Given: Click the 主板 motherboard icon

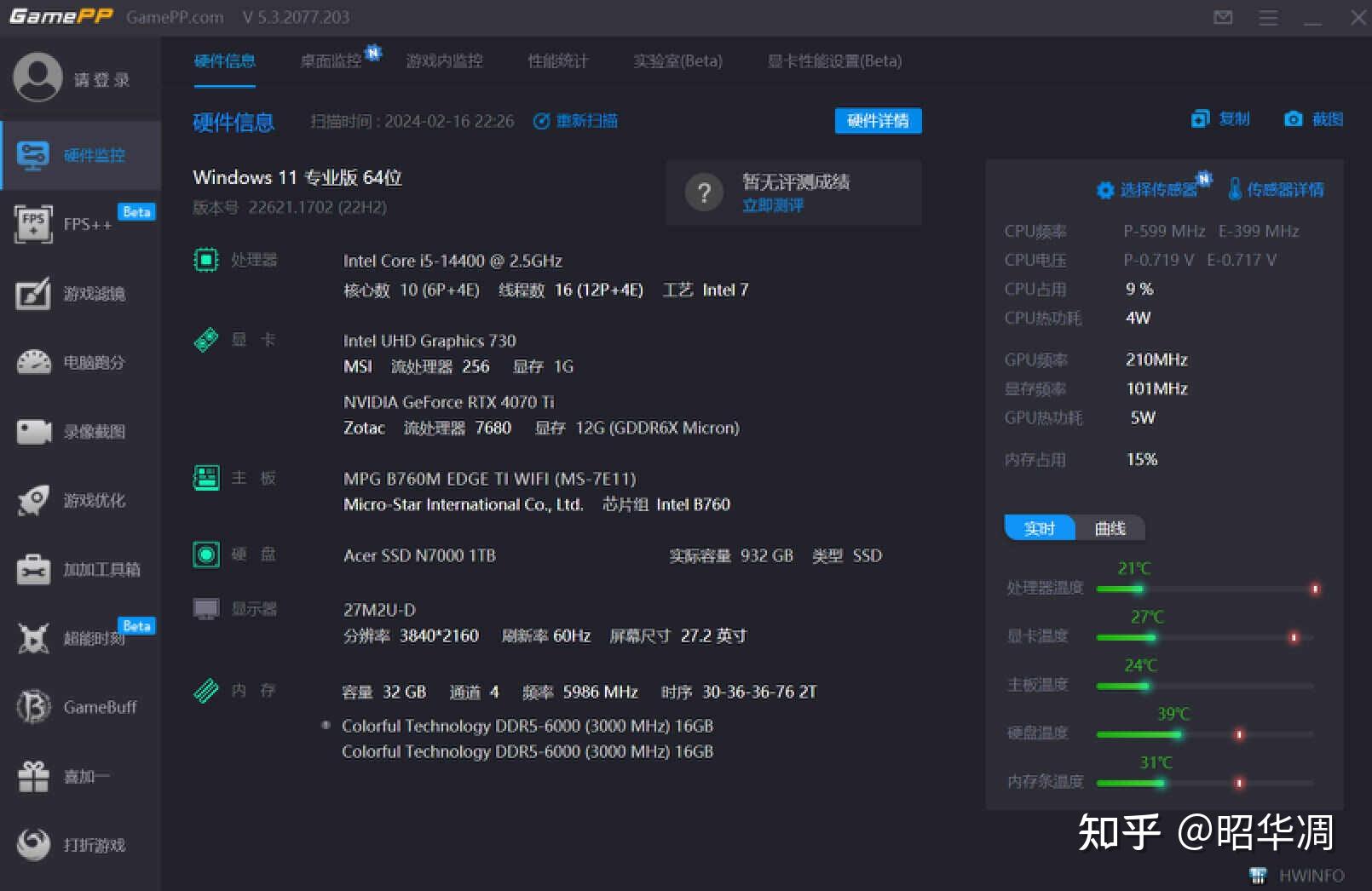Looking at the screenshot, I should 206,478.
